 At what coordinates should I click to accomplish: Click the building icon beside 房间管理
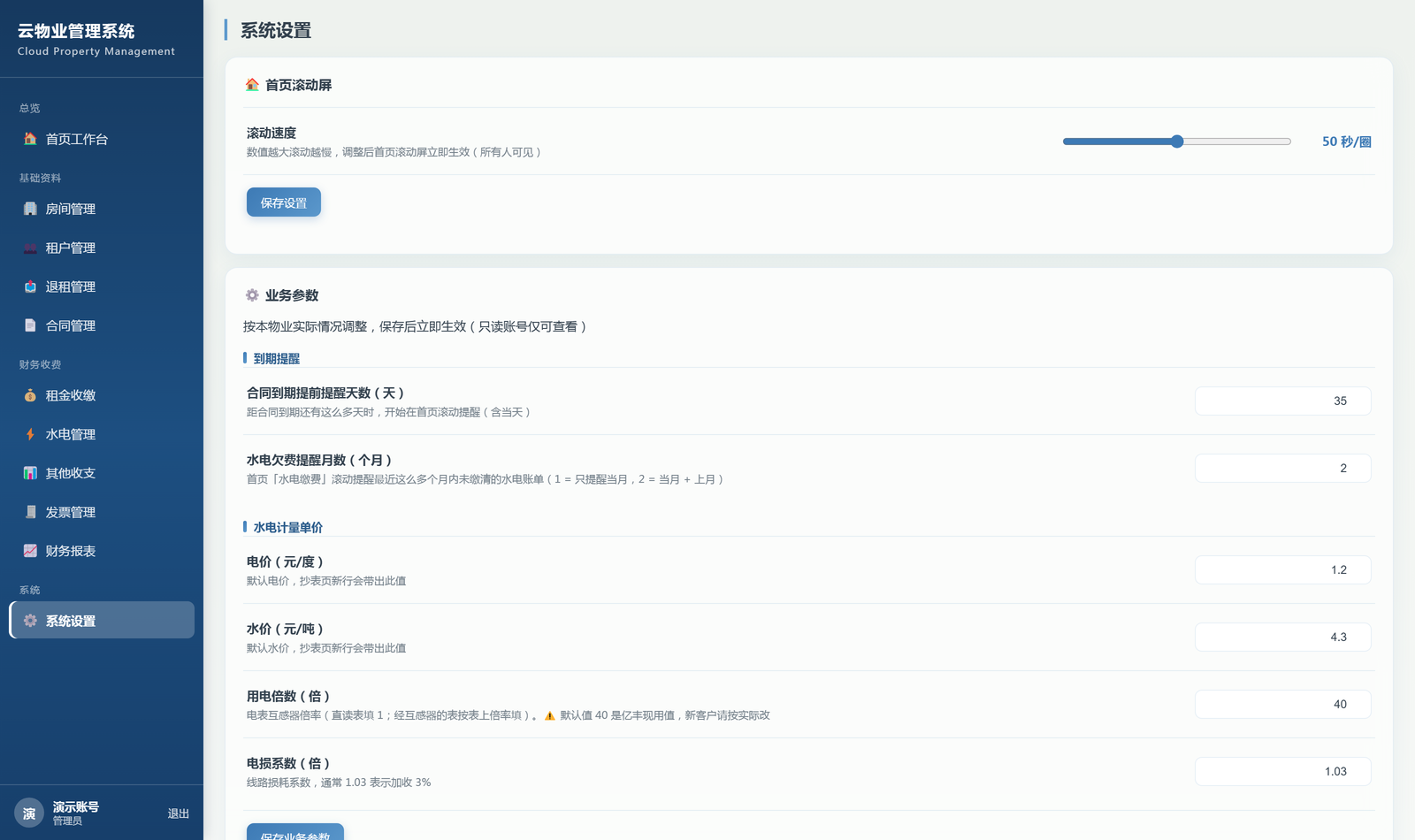click(30, 209)
